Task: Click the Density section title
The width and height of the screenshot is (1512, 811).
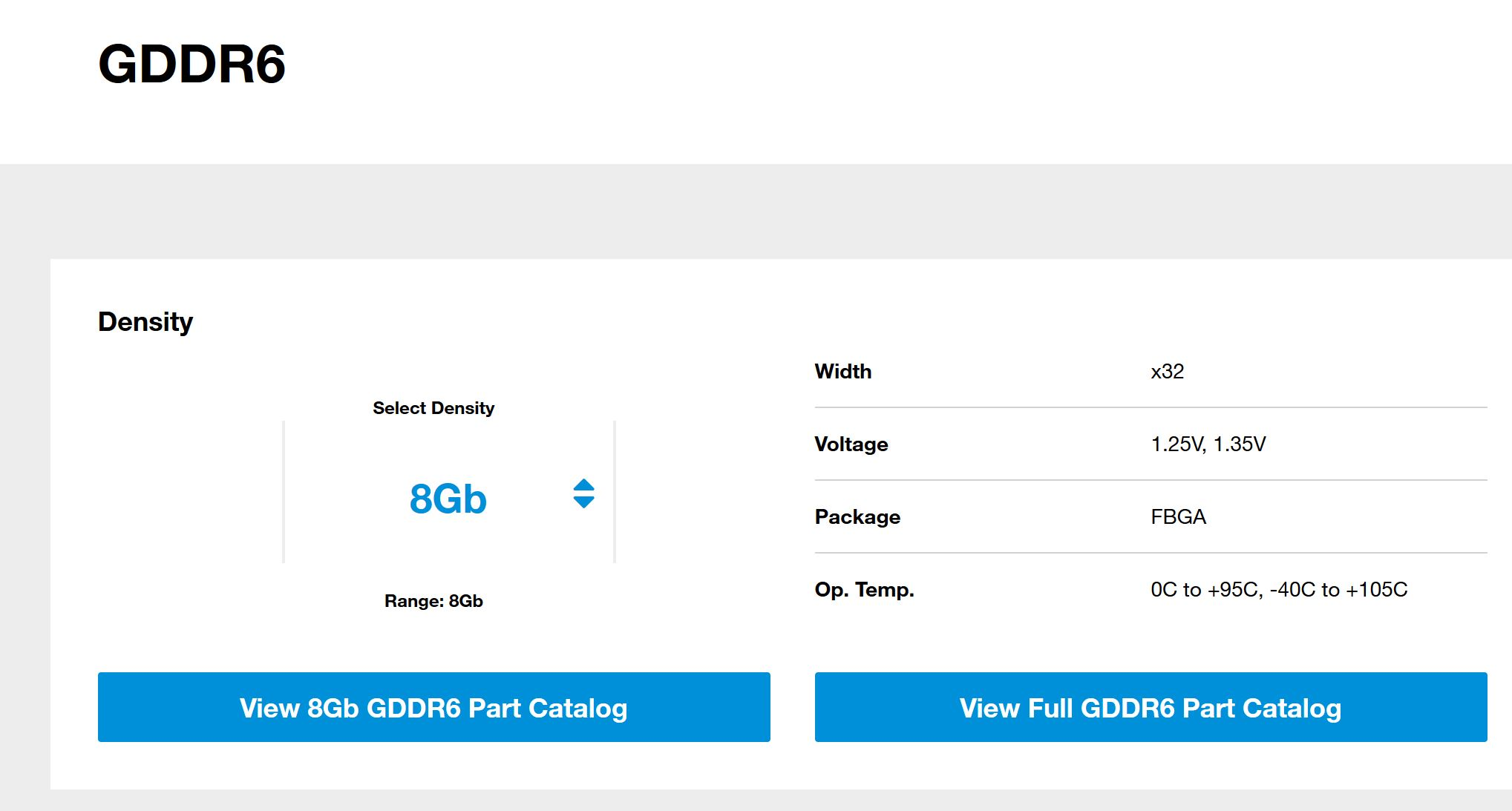Action: point(145,322)
